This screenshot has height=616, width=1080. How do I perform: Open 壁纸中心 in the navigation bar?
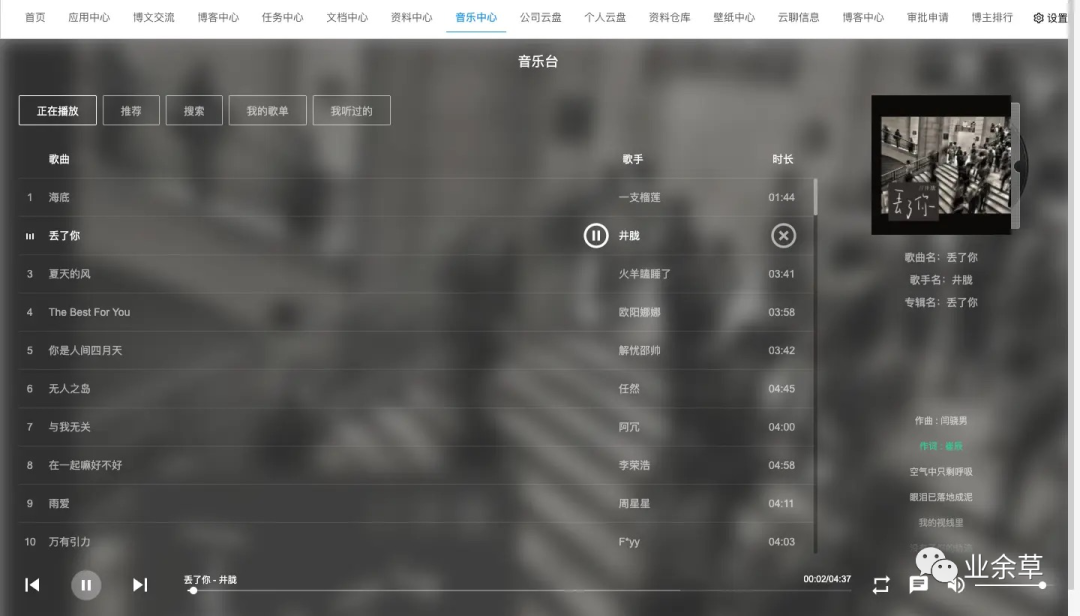pyautogui.click(x=734, y=17)
